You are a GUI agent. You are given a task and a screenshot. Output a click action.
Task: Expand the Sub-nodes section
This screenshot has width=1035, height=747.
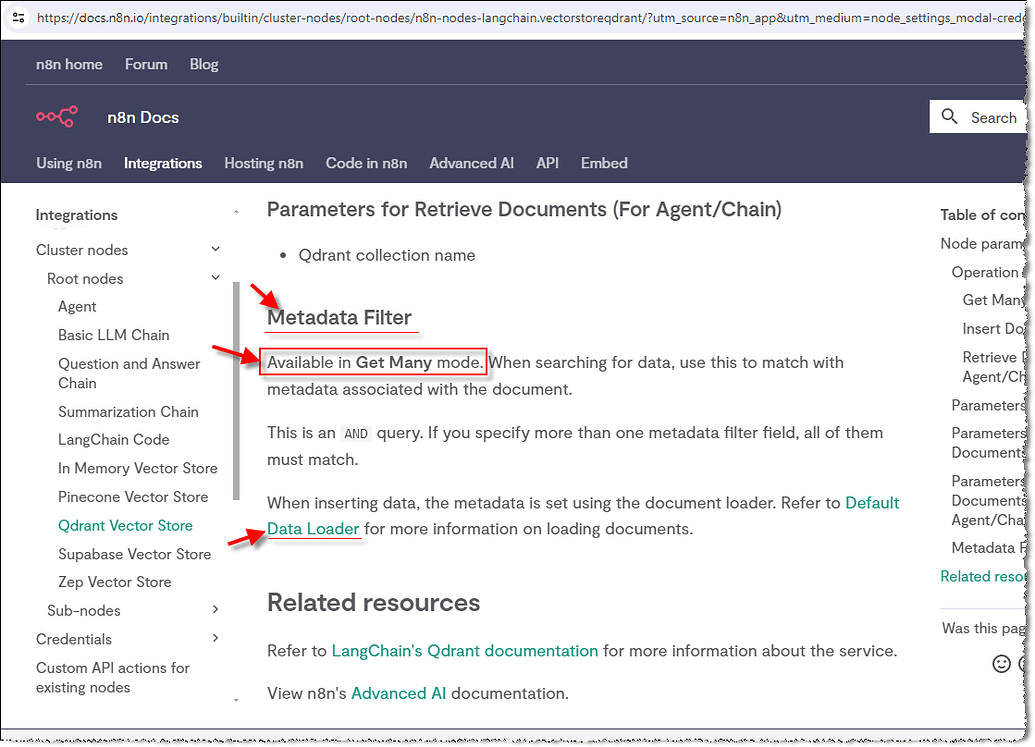215,610
